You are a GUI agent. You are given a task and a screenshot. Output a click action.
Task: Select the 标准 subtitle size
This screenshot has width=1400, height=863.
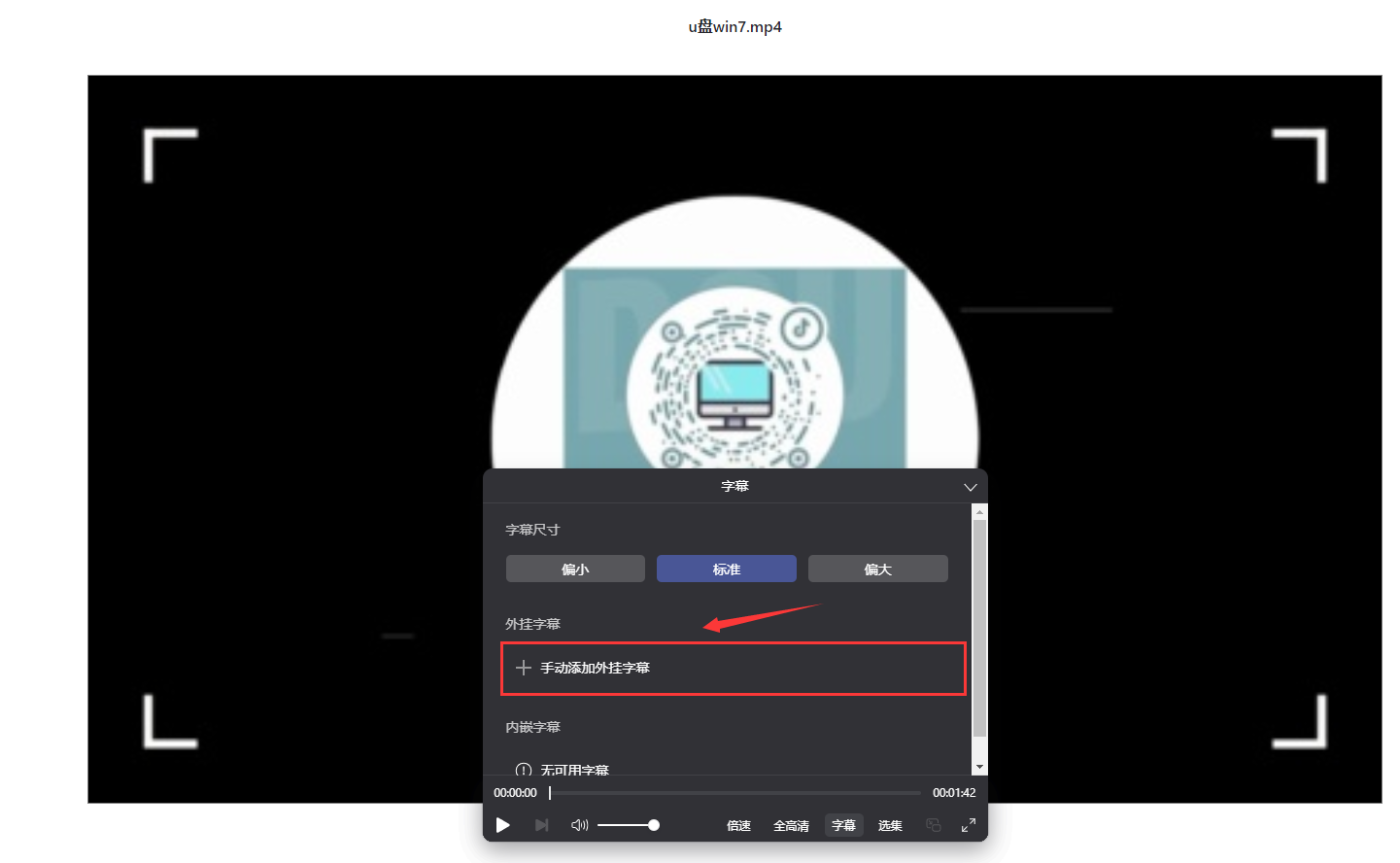[x=727, y=569]
